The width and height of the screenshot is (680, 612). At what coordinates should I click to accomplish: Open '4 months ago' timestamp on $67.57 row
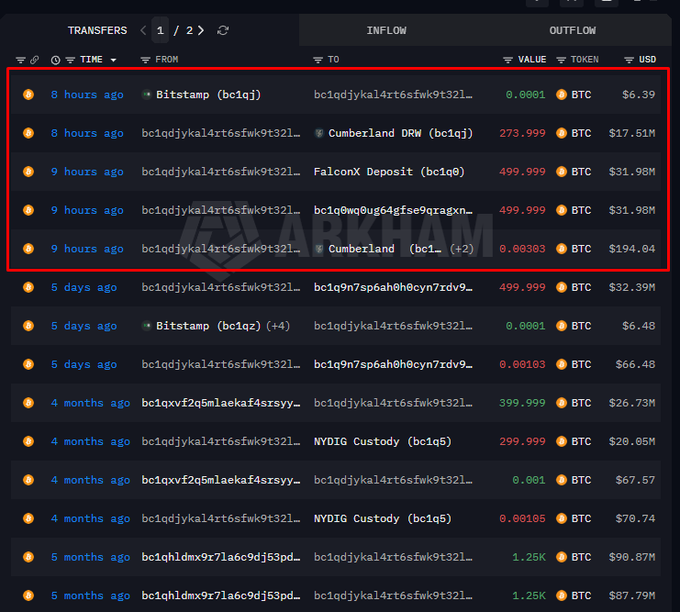90,480
